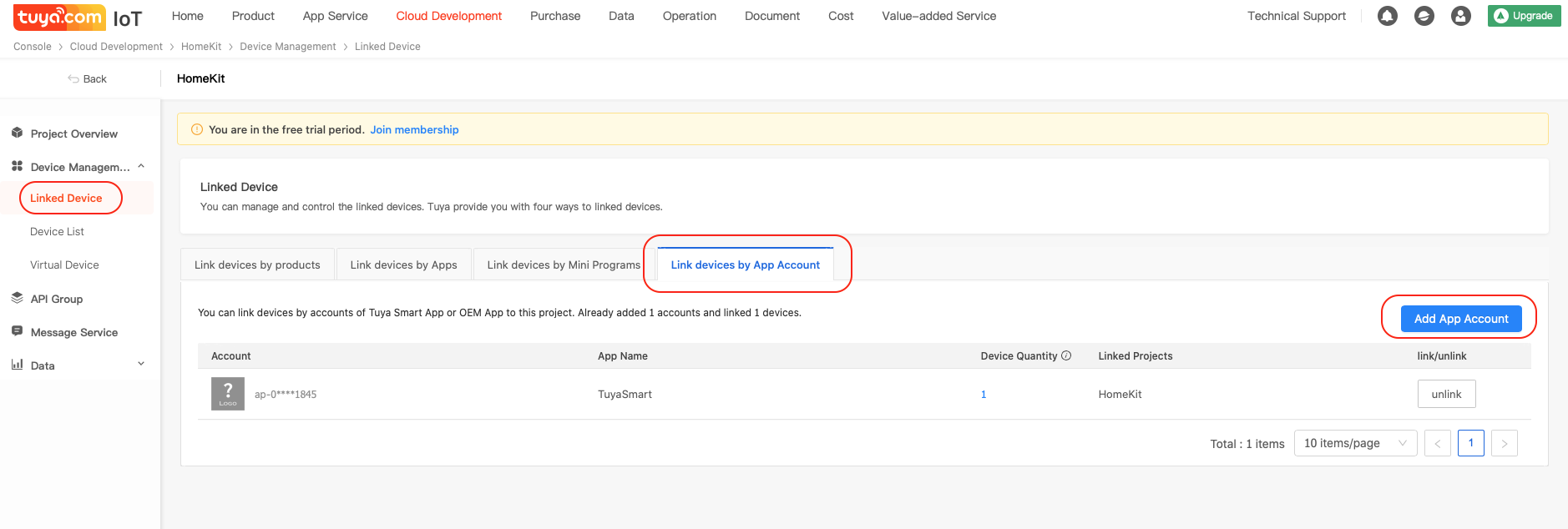
Task: Open the Document menu
Action: (772, 16)
